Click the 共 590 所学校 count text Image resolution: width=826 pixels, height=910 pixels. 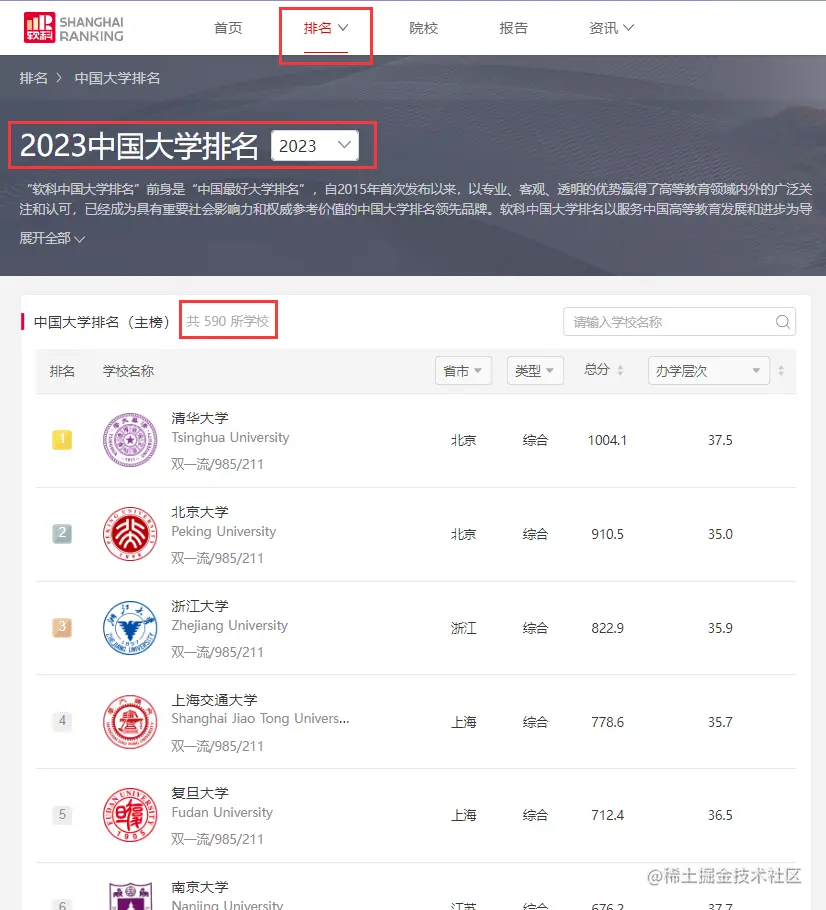coord(228,321)
